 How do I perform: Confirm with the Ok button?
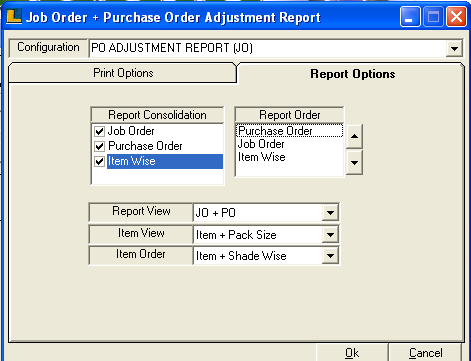pyautogui.click(x=352, y=353)
